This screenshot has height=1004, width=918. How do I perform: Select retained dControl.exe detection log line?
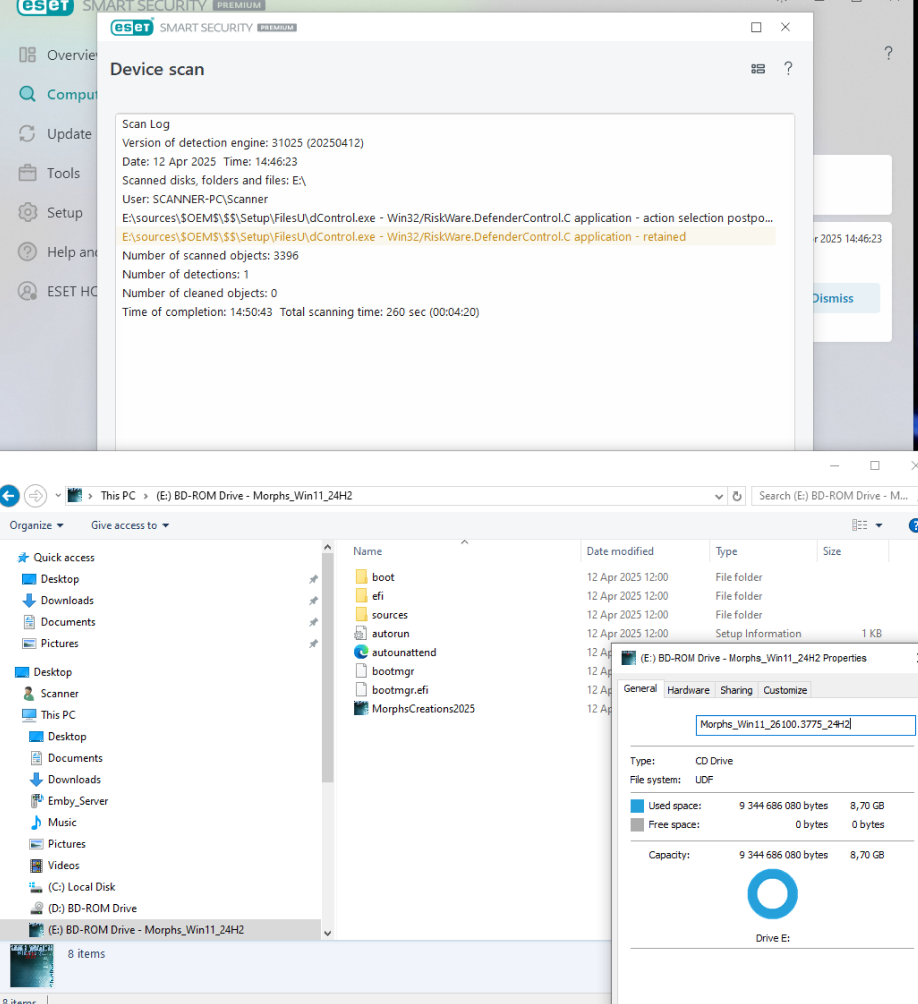point(448,236)
